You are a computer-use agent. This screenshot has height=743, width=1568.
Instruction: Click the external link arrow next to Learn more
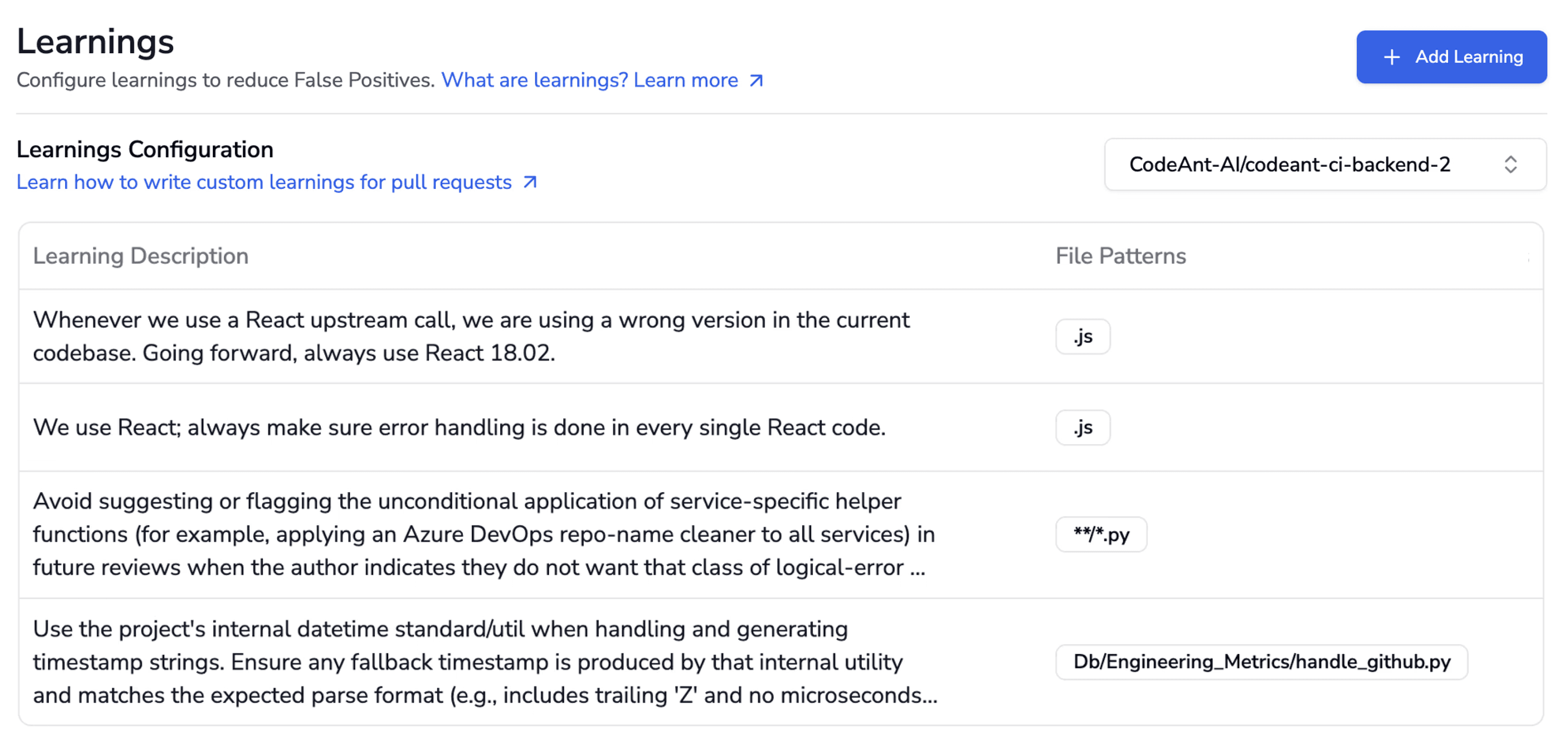click(x=755, y=80)
